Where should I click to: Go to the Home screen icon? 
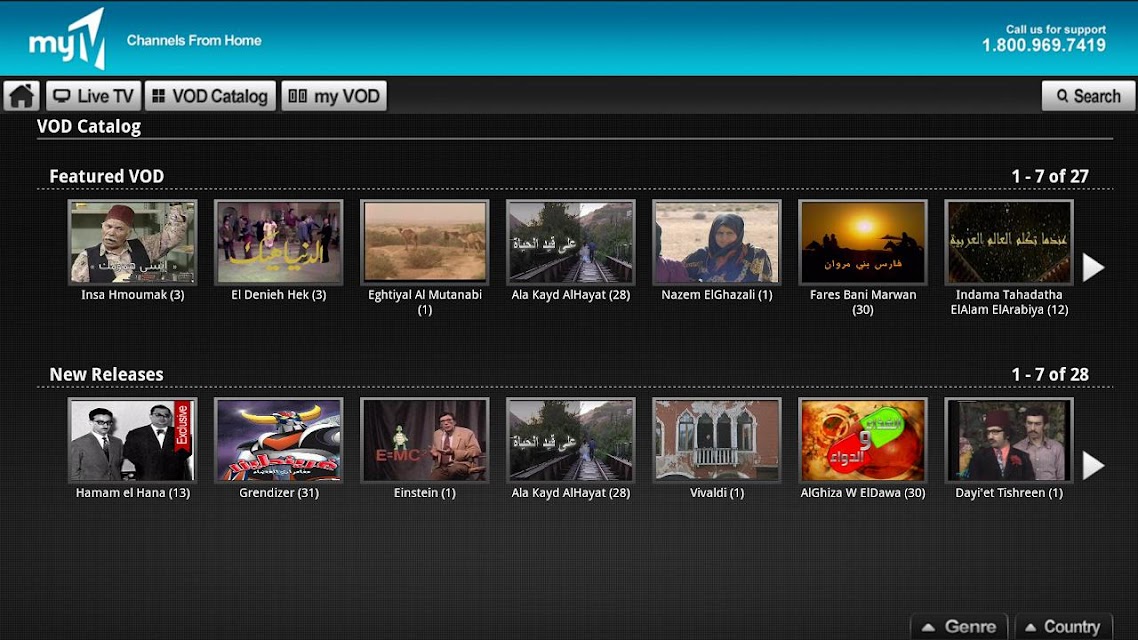tap(21, 96)
